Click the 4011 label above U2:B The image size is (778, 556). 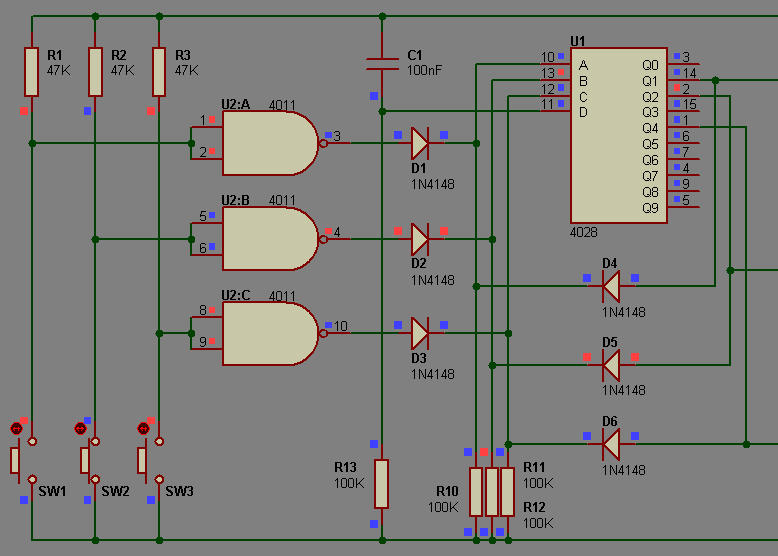(282, 200)
